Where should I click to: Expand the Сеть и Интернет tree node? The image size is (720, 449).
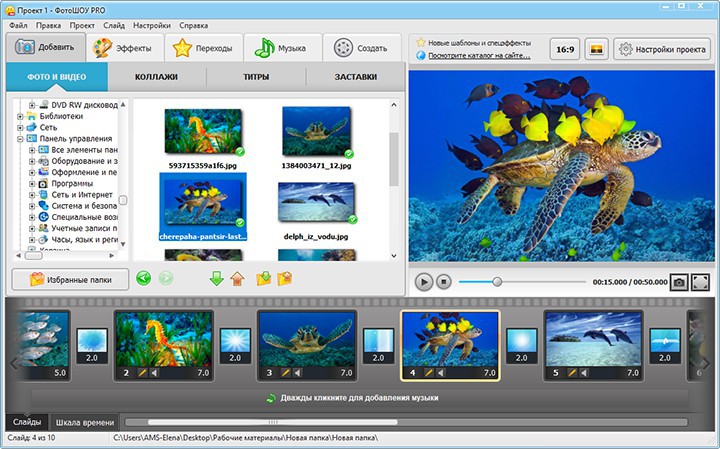(32, 195)
